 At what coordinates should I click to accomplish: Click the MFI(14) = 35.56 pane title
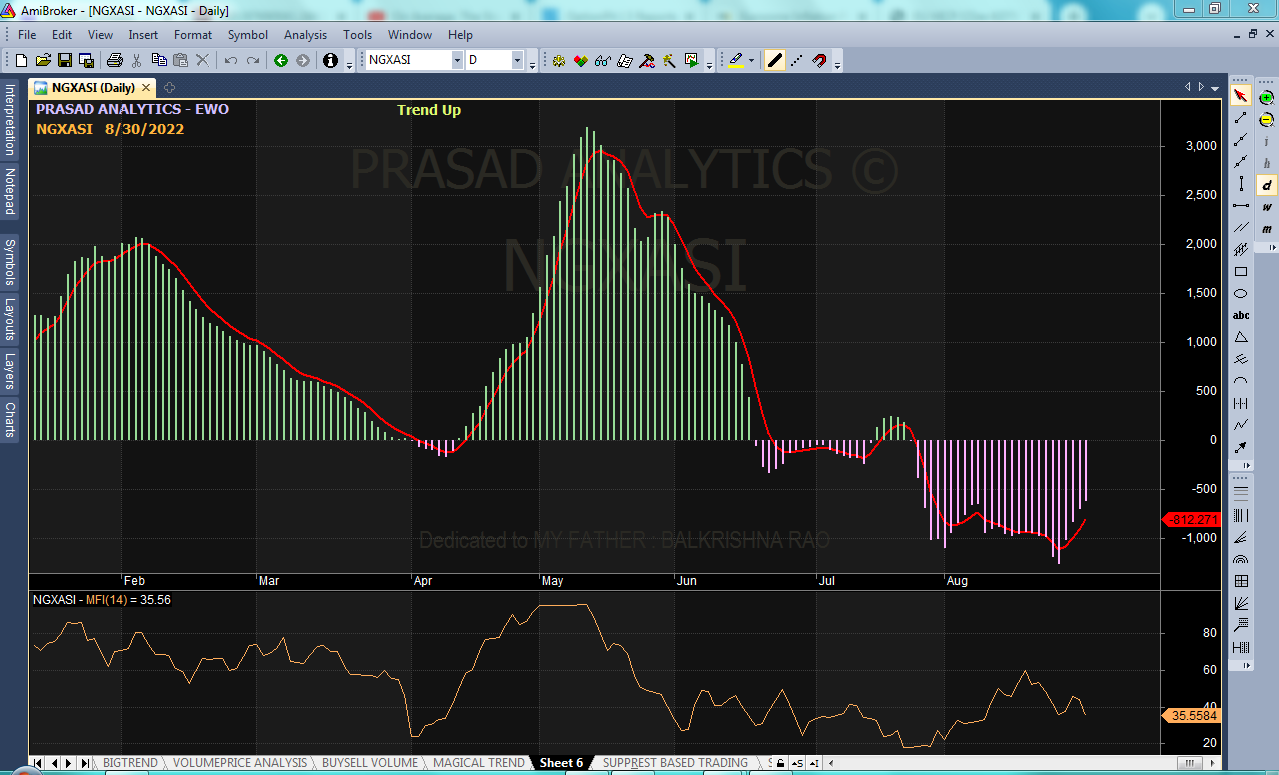101,600
